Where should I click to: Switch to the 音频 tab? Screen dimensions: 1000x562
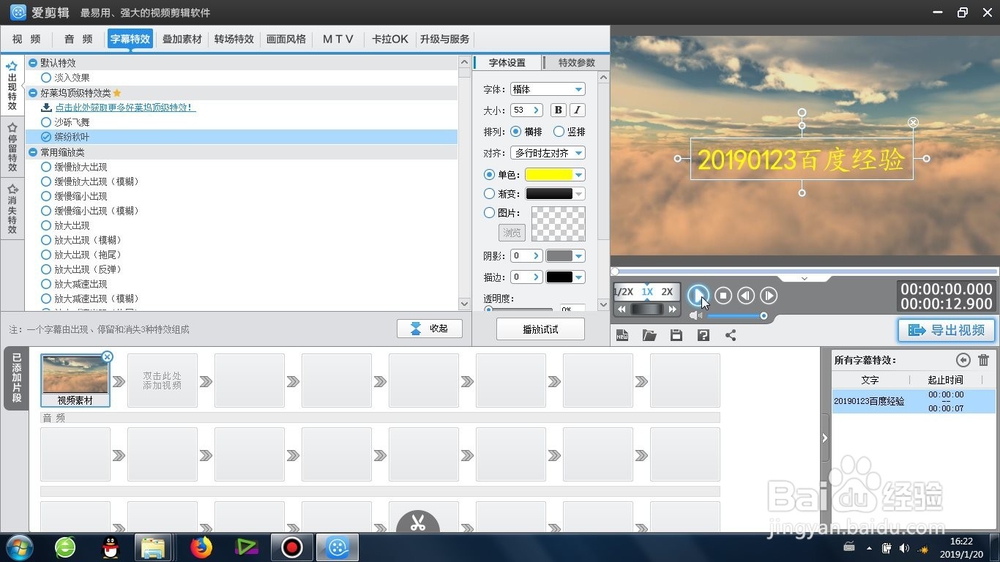(78, 39)
